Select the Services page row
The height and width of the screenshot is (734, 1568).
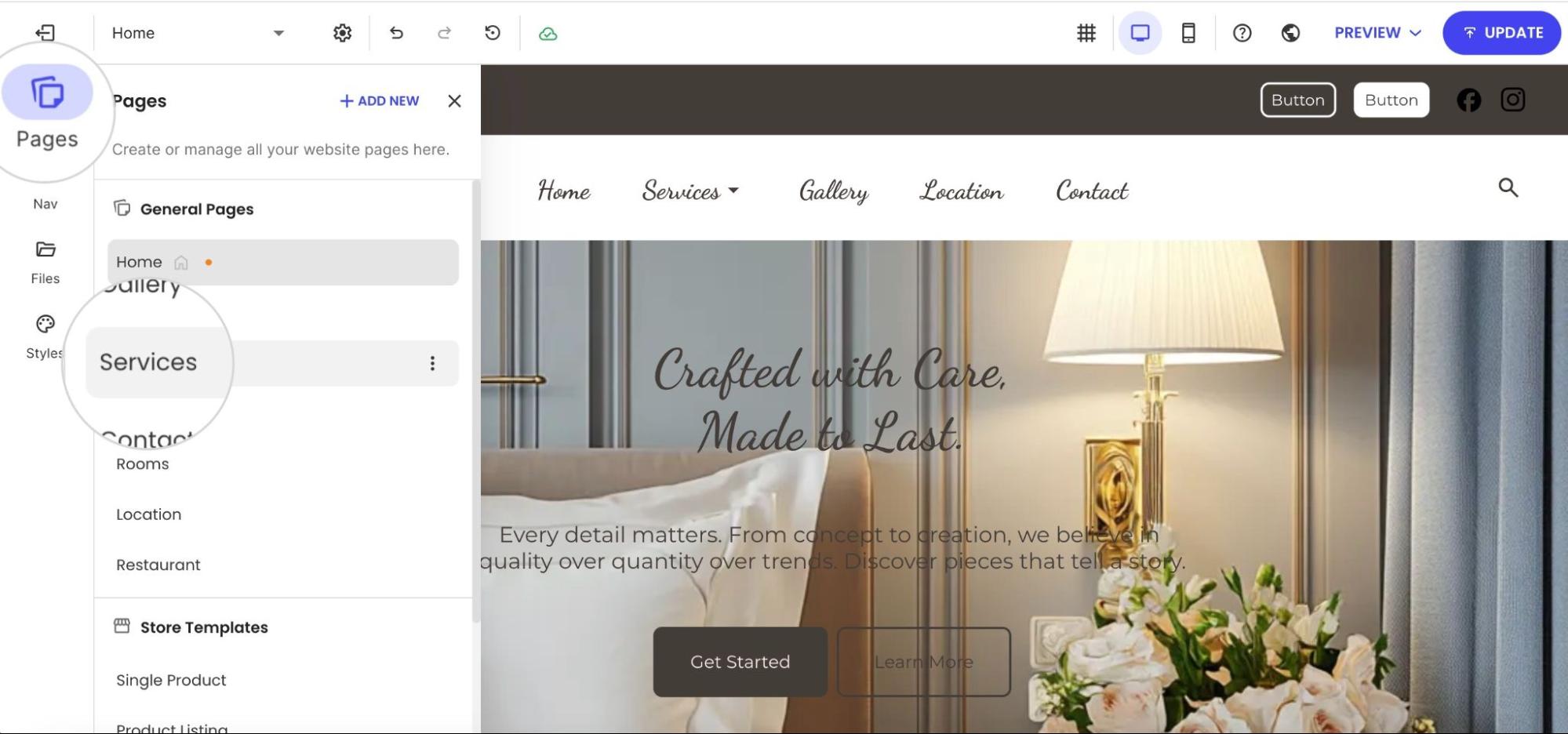coord(271,362)
